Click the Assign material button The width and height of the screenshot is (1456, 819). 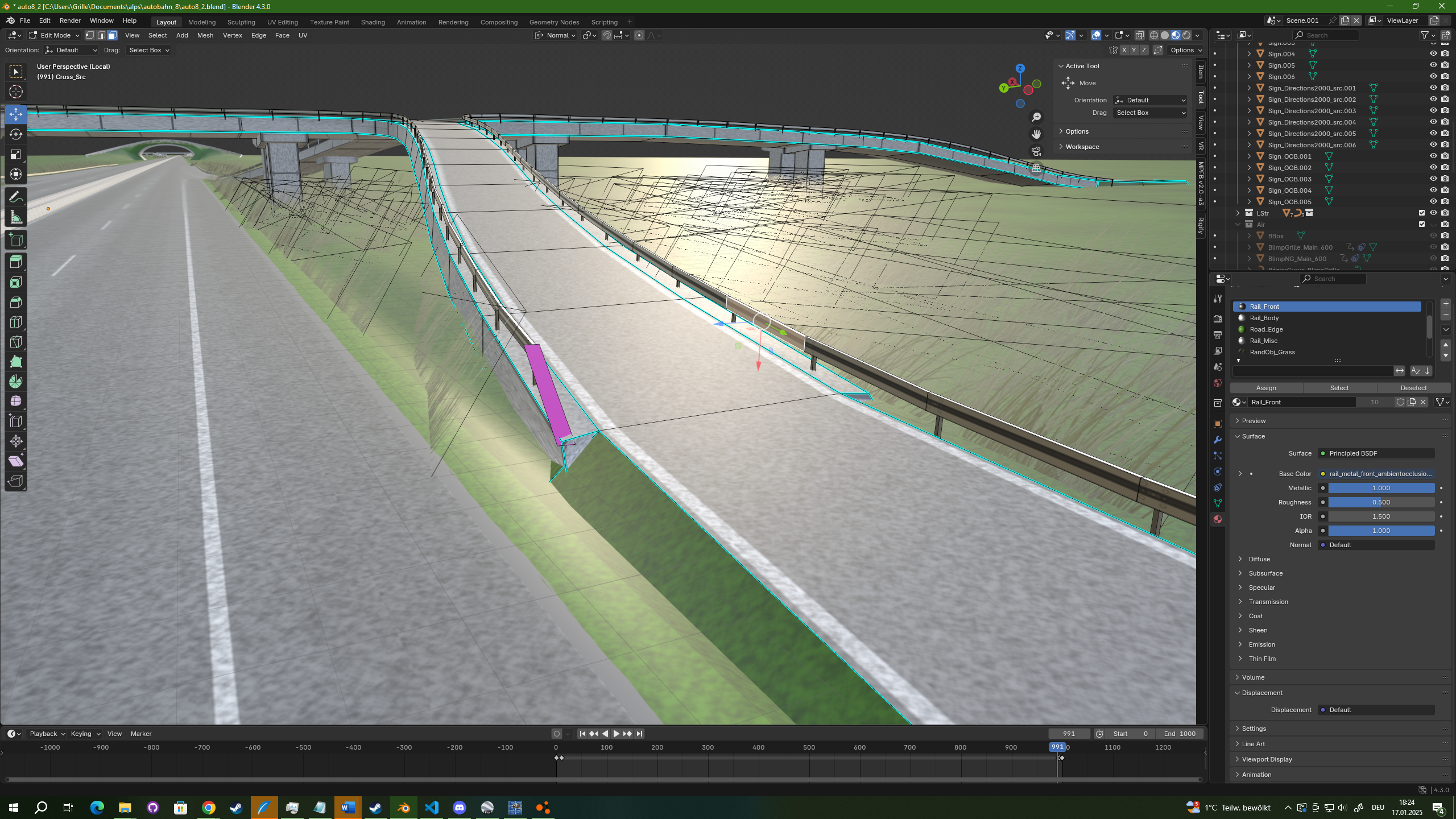(1266, 388)
